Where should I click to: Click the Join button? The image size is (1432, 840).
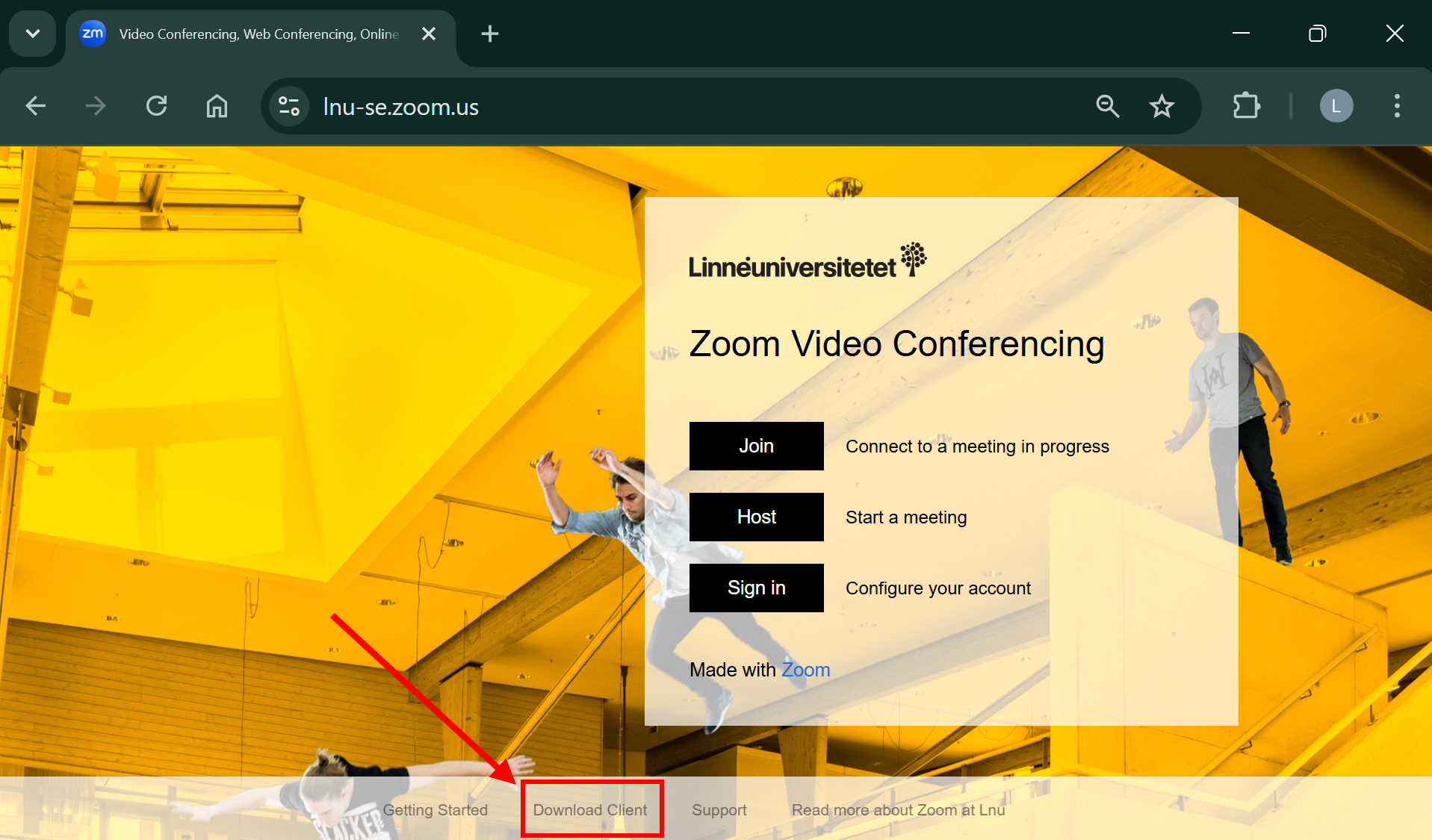tap(756, 446)
